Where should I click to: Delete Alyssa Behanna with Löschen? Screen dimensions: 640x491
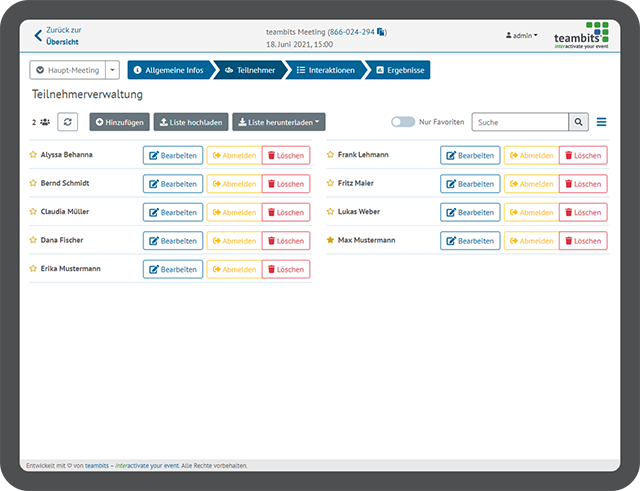coord(286,155)
